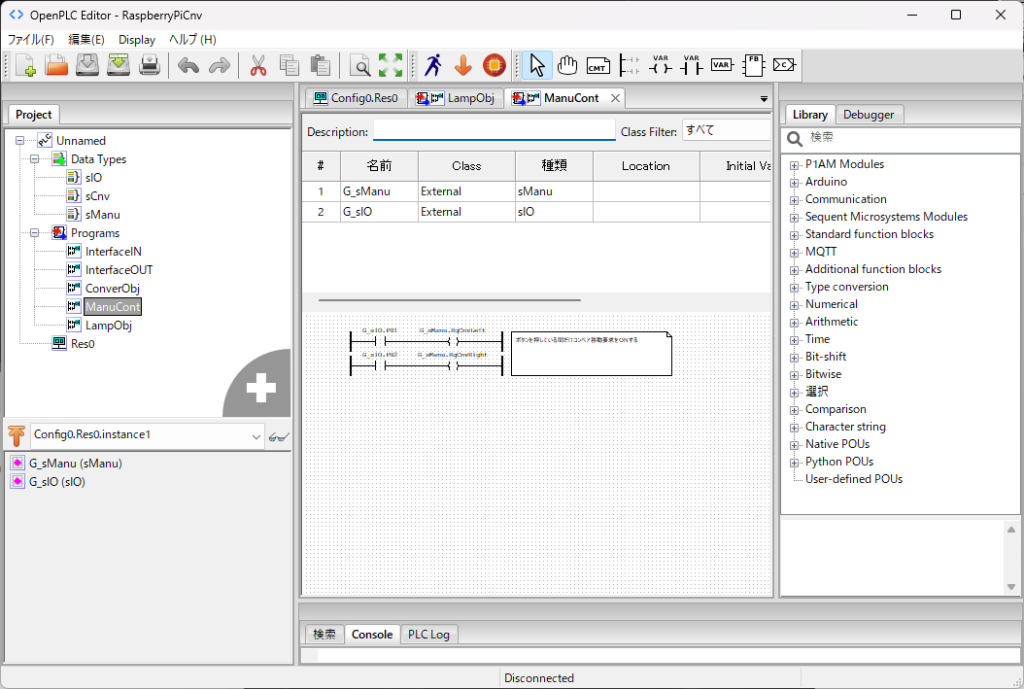This screenshot has width=1024, height=689.
Task: Click the Copy icon
Action: tap(289, 65)
